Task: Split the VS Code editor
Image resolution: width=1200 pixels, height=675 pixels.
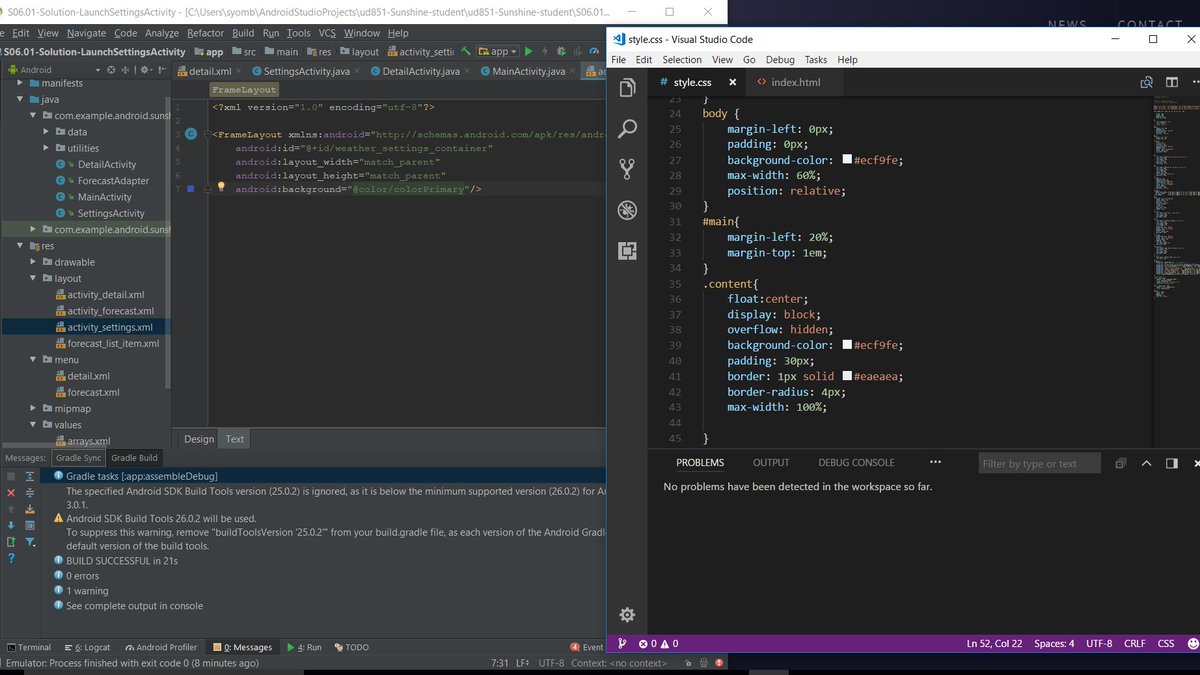Action: point(1172,82)
